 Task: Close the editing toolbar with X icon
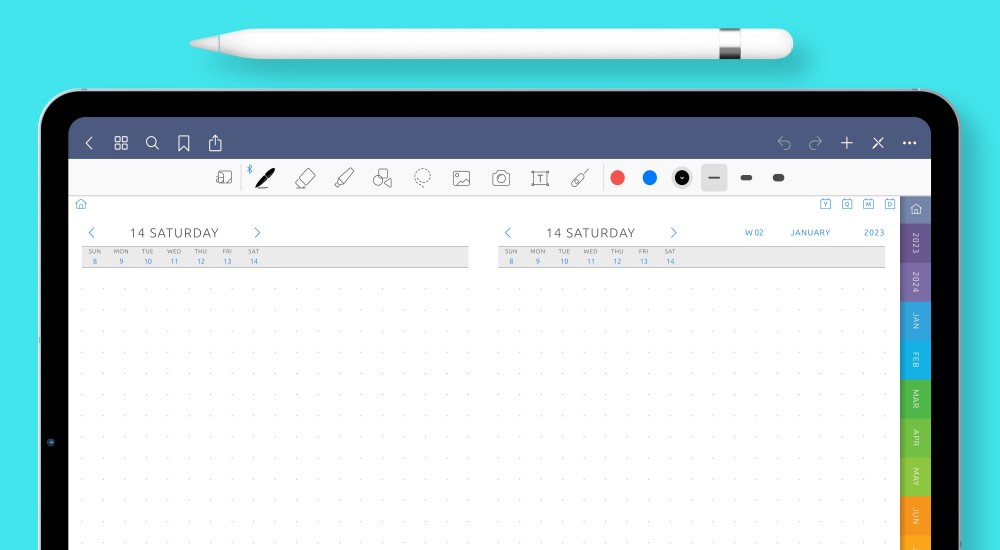pyautogui.click(x=878, y=143)
